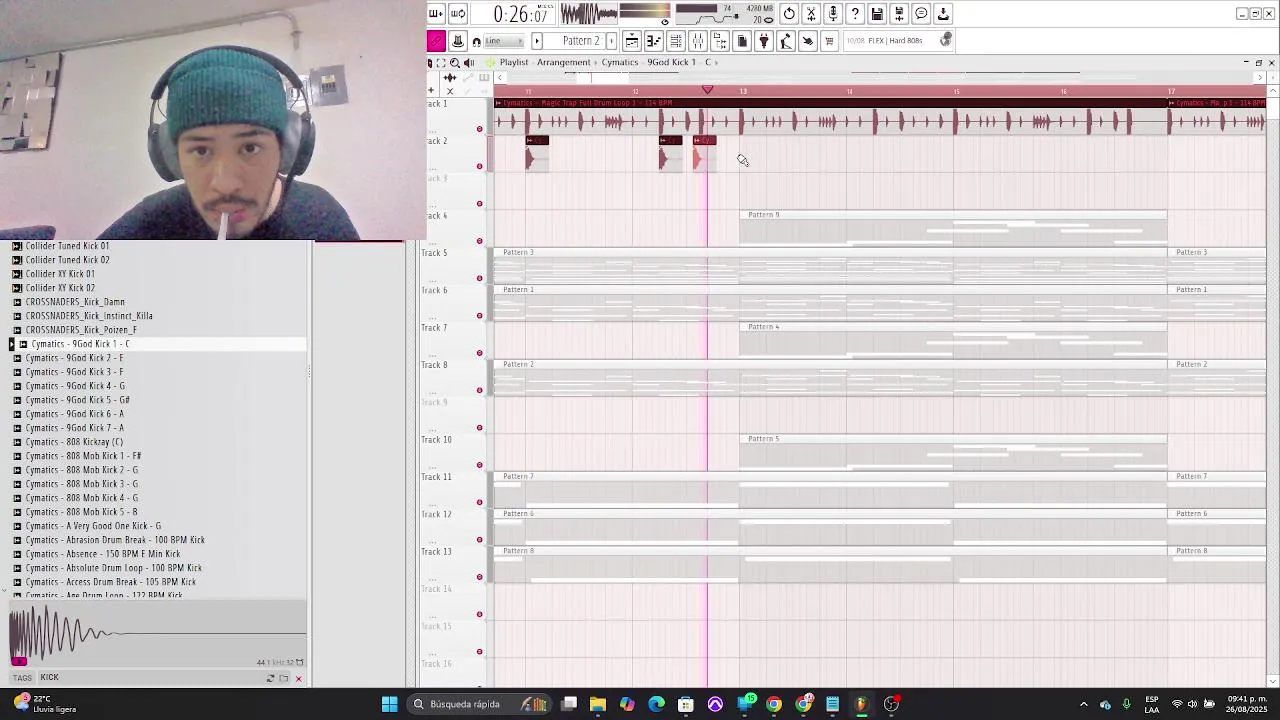Screen dimensions: 1280x720
Task: Play the sample preview pink button
Action: pyautogui.click(x=17, y=660)
